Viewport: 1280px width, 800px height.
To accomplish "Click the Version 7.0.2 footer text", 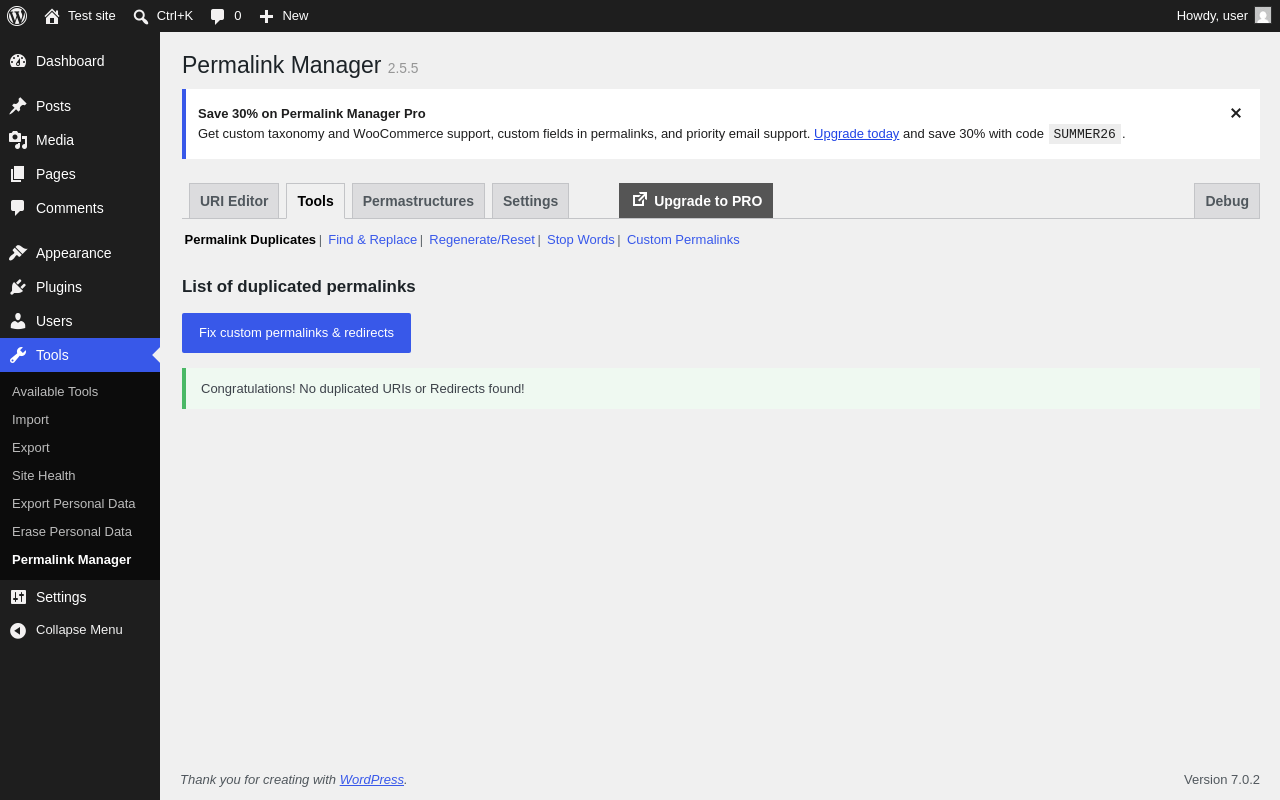I will [1222, 780].
